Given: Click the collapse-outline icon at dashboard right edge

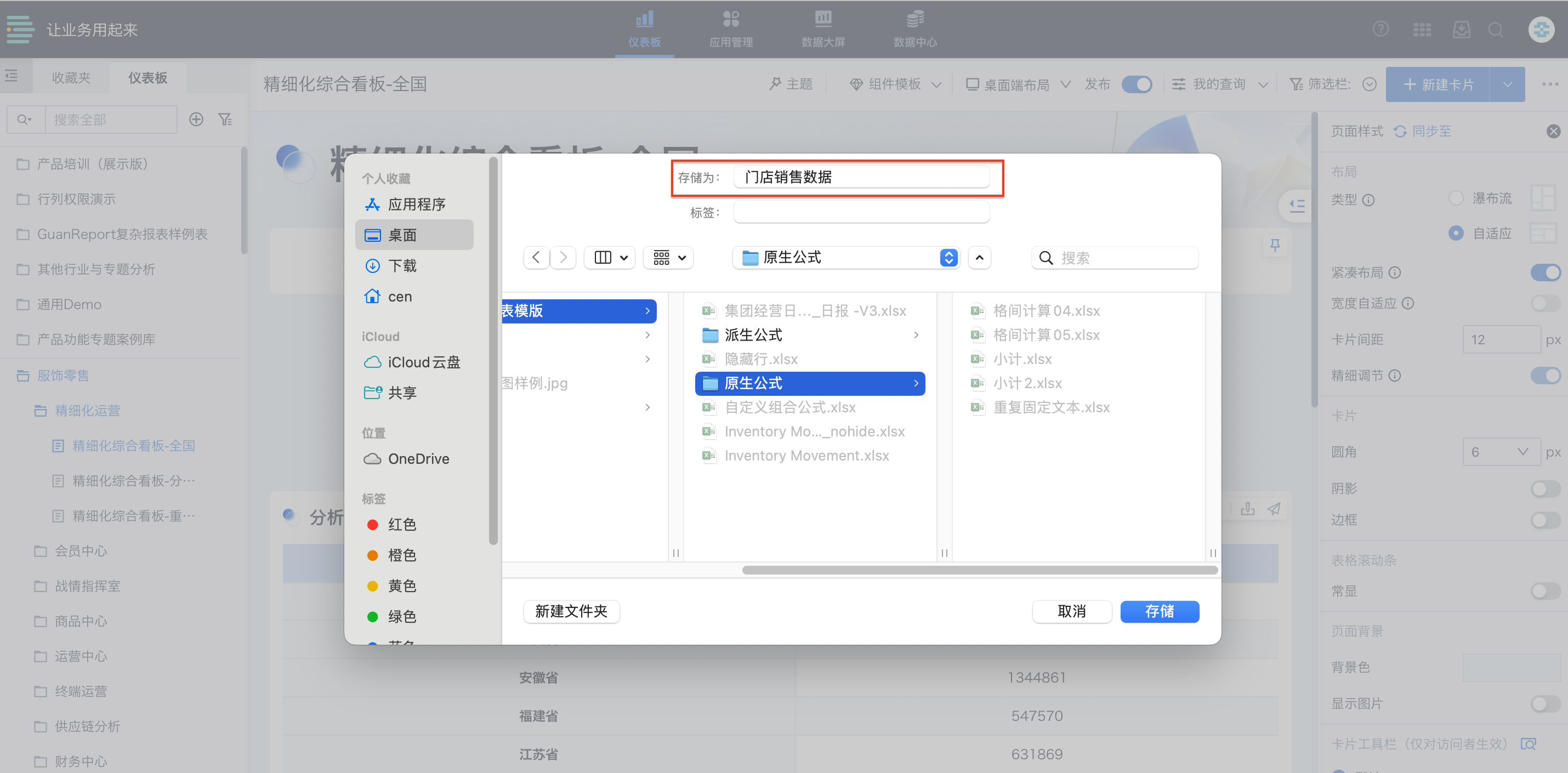Looking at the screenshot, I should 1297,206.
